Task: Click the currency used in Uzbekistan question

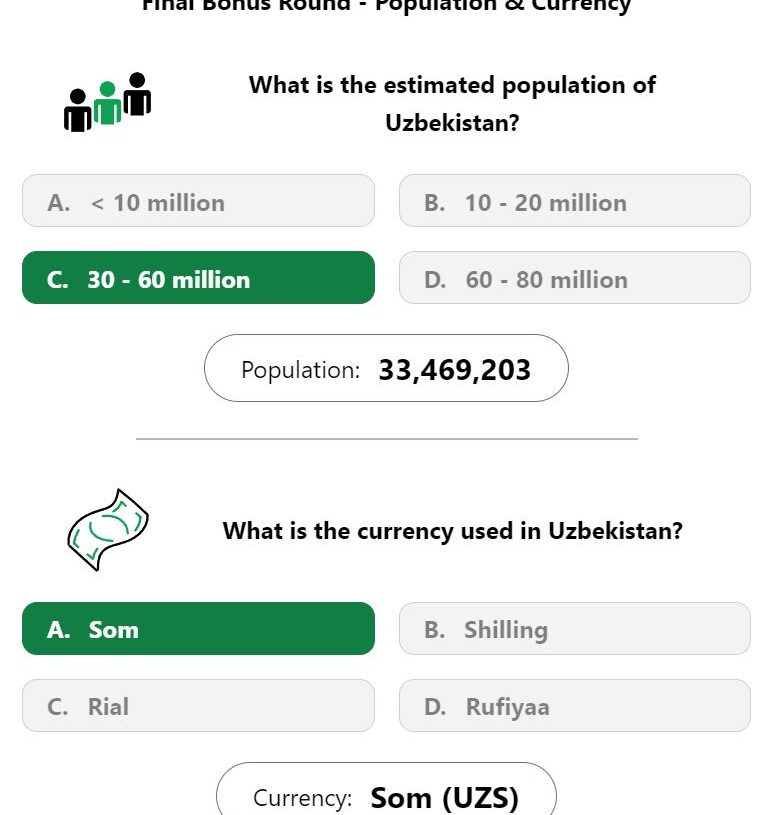Action: tap(452, 530)
